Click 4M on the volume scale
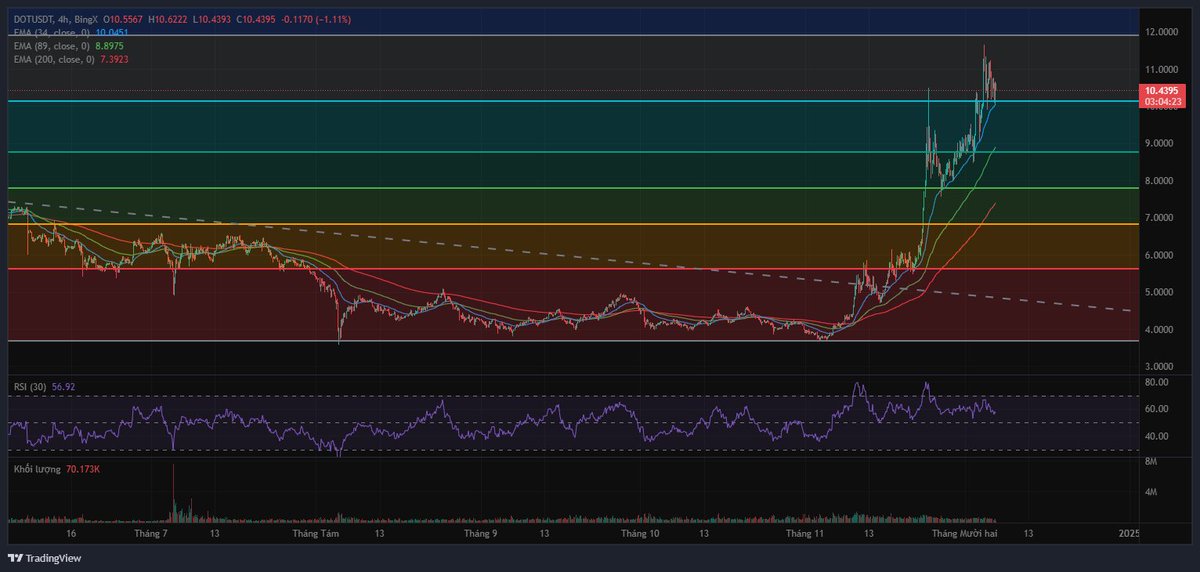 pyautogui.click(x=1151, y=492)
